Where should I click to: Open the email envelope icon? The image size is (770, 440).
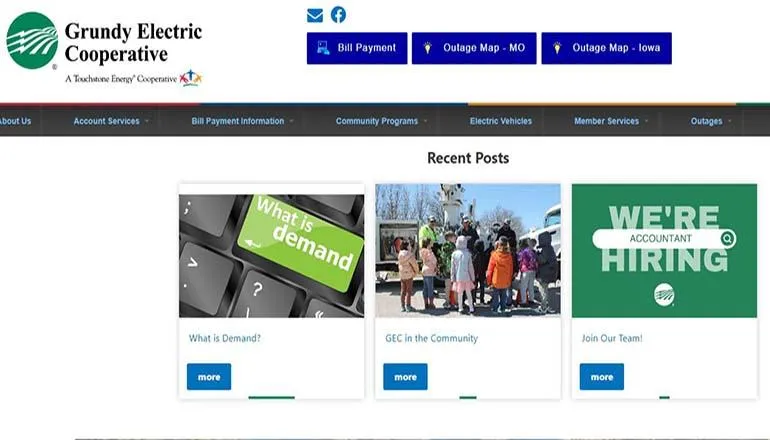[x=315, y=16]
